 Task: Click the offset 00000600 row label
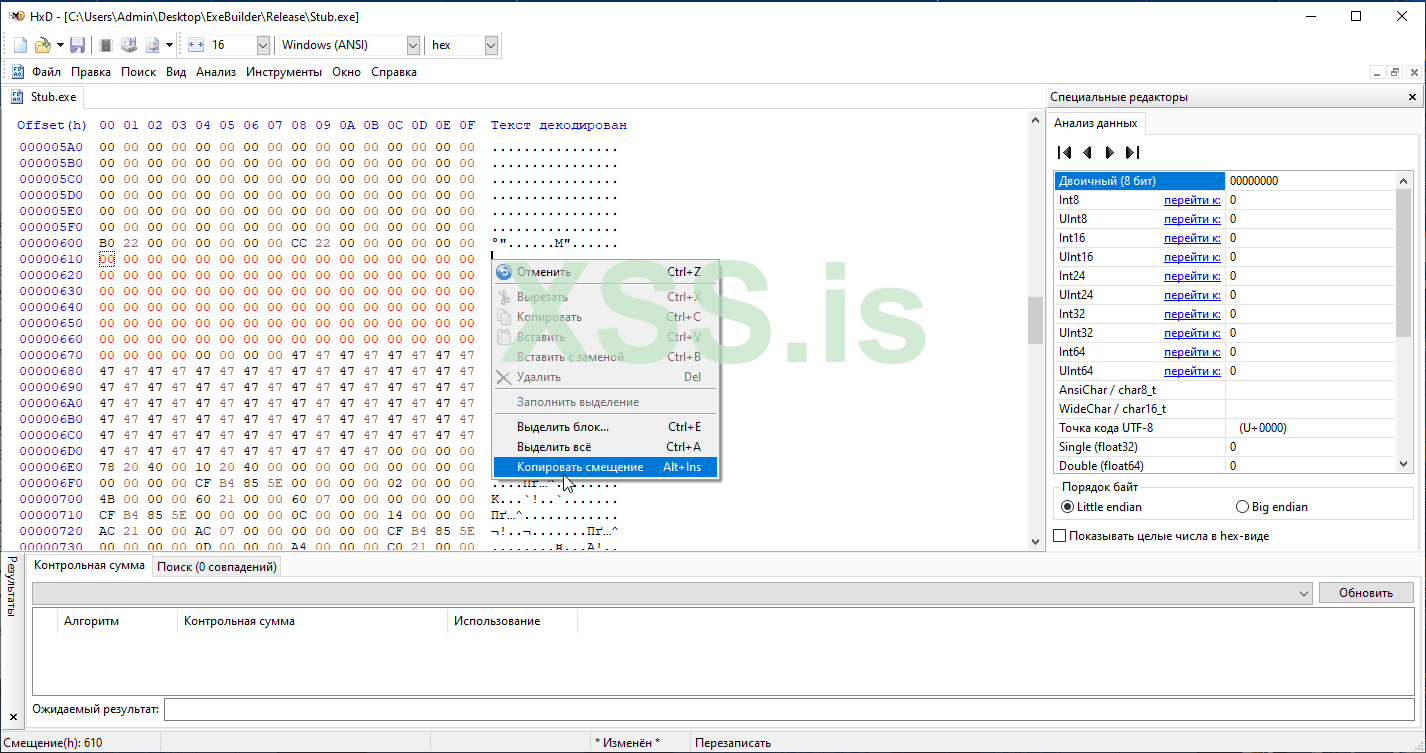pyautogui.click(x=51, y=243)
